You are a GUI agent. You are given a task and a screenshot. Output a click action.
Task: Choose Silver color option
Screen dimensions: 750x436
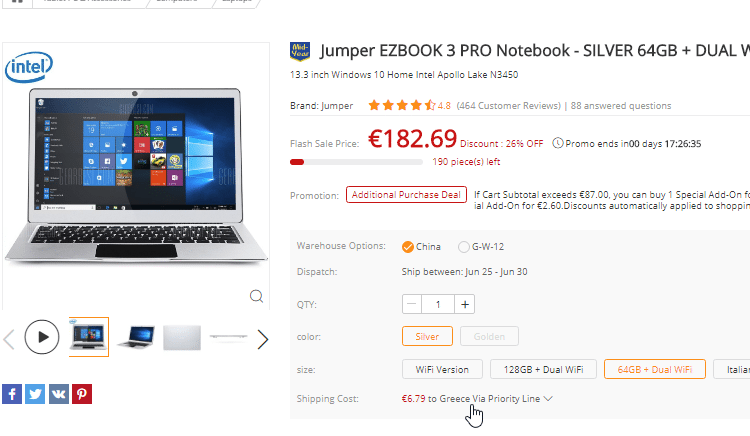427,336
